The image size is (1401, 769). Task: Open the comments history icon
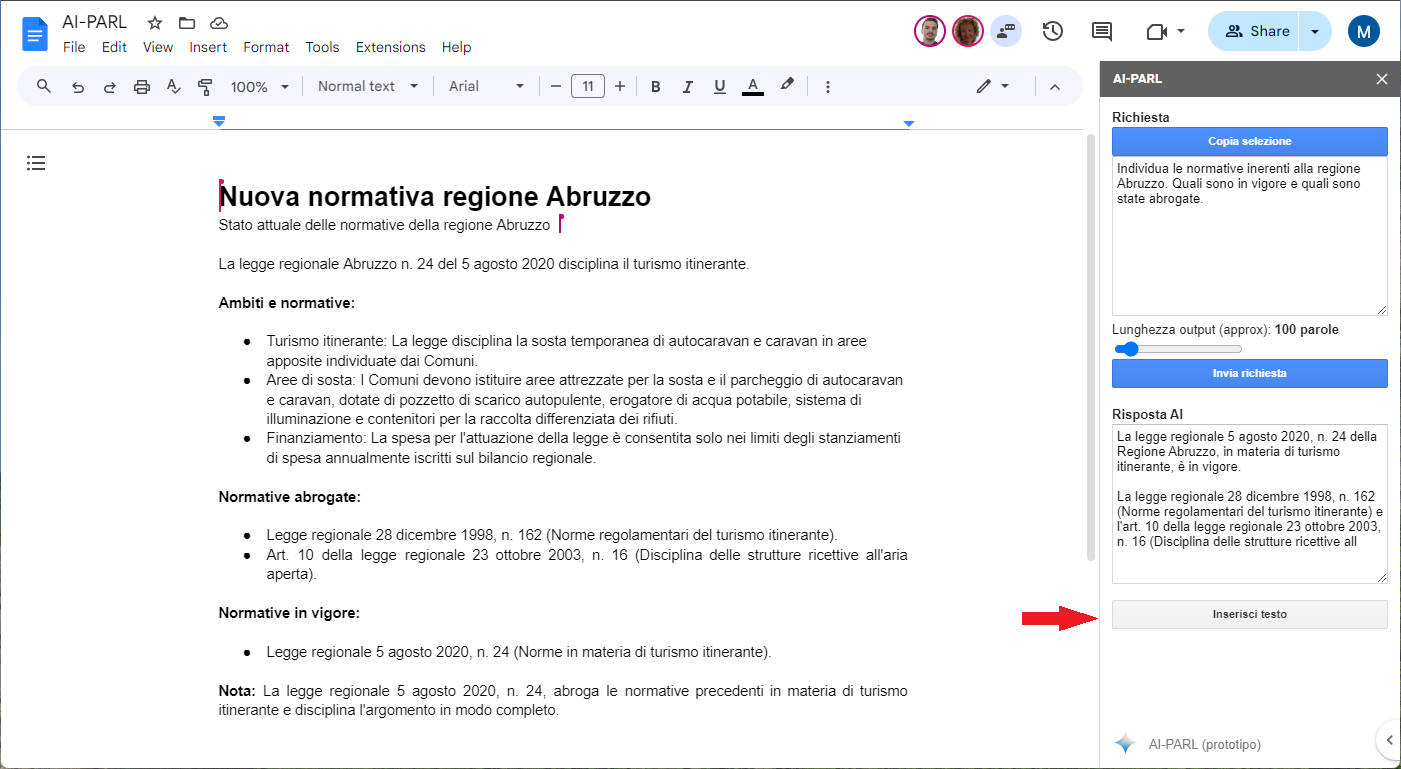[x=1102, y=31]
